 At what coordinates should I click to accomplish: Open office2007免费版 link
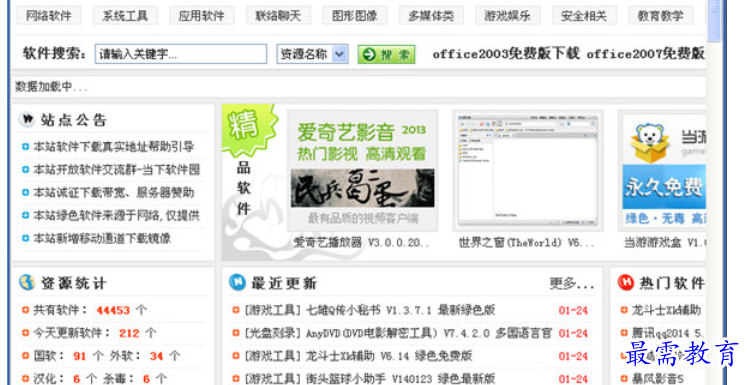[x=646, y=54]
